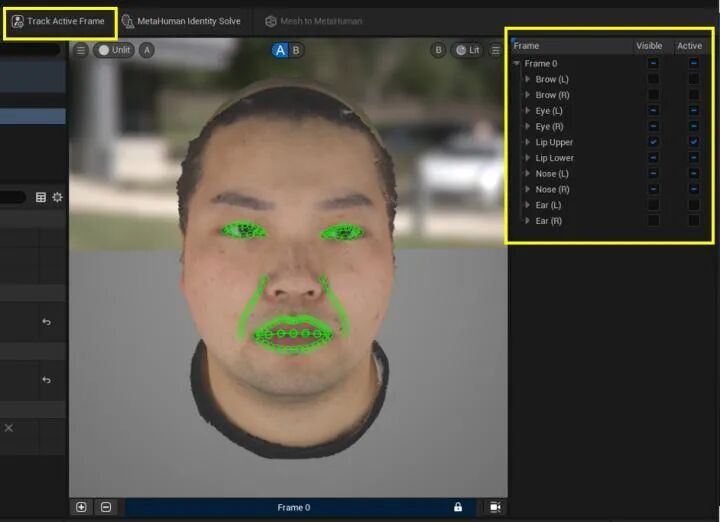Enable Visible checkbox for Brow (L)
This screenshot has width=720, height=522.
click(x=653, y=79)
